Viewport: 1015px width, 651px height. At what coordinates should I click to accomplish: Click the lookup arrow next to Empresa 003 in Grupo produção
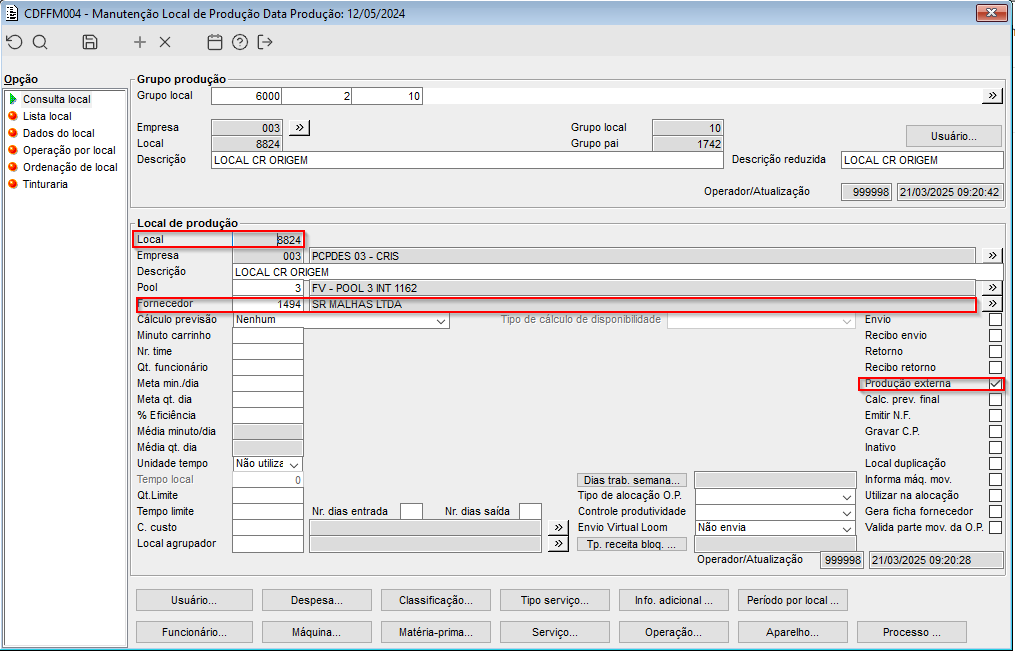click(x=299, y=127)
